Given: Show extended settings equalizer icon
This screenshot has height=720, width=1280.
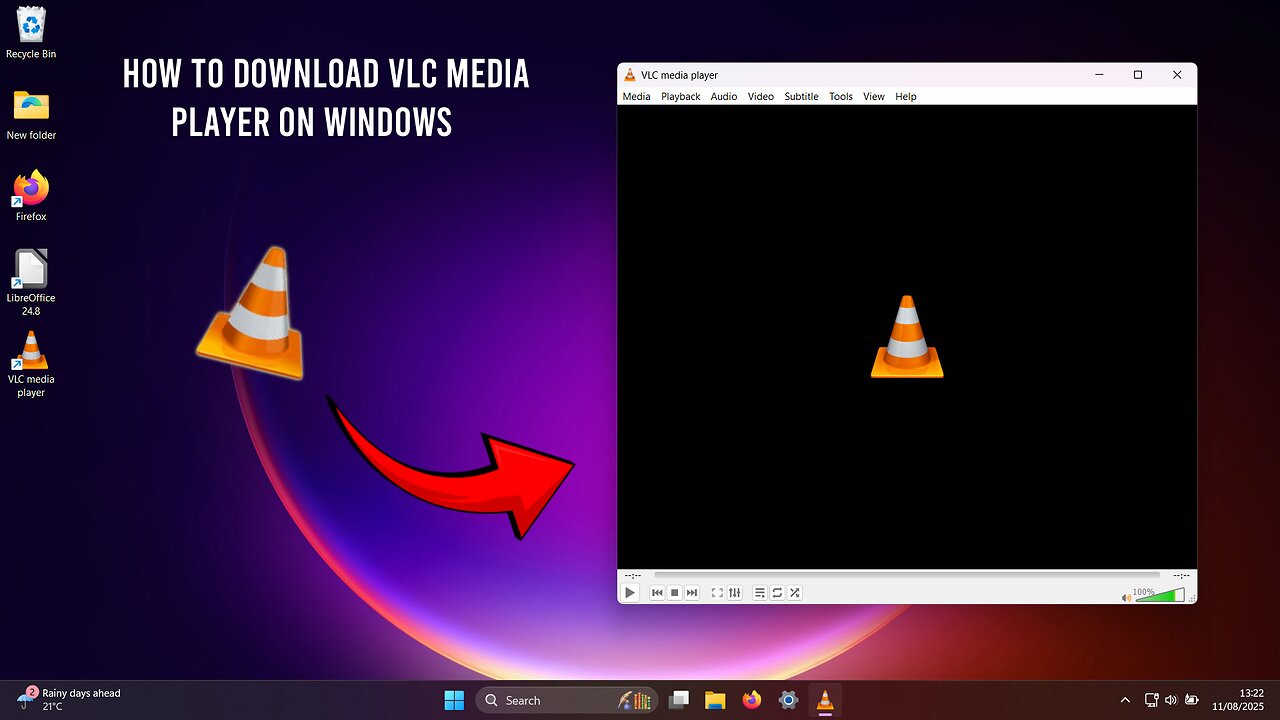Looking at the screenshot, I should click(x=735, y=593).
